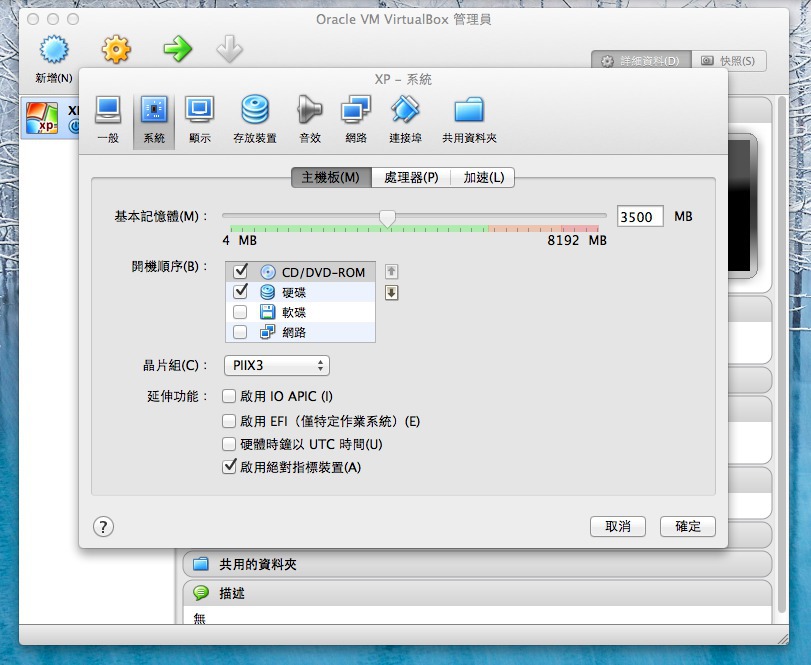Click the green arrow start VM icon
This screenshot has width=811, height=665.
(177, 49)
